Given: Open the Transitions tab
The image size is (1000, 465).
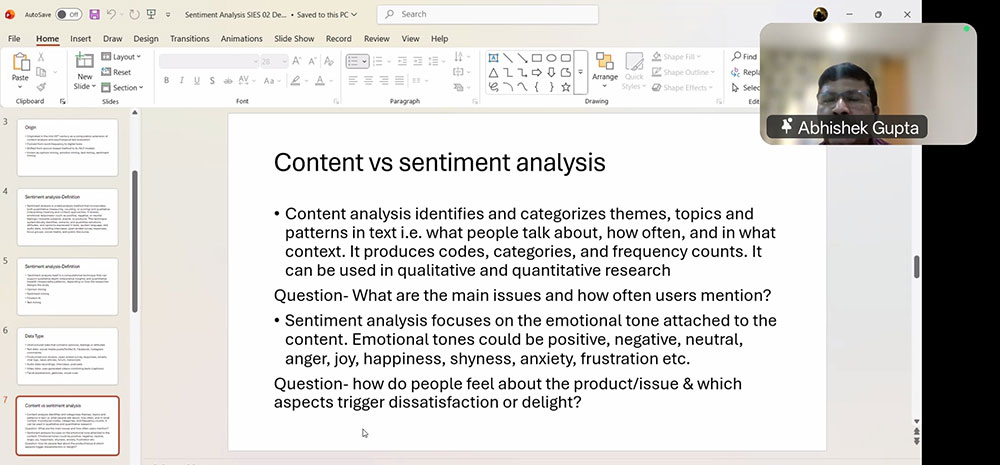Looking at the screenshot, I should [x=189, y=38].
